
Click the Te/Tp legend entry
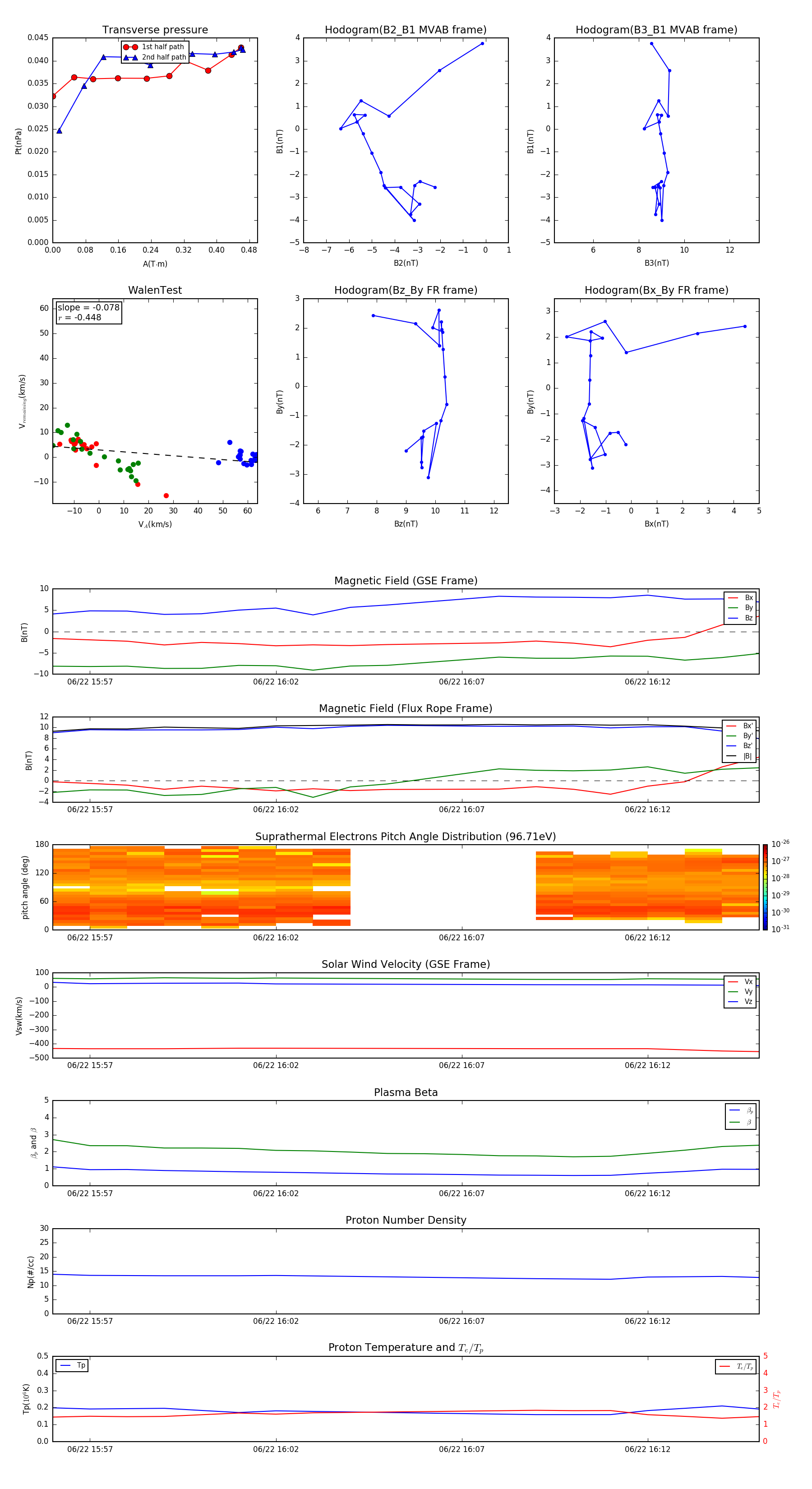coord(737,1366)
